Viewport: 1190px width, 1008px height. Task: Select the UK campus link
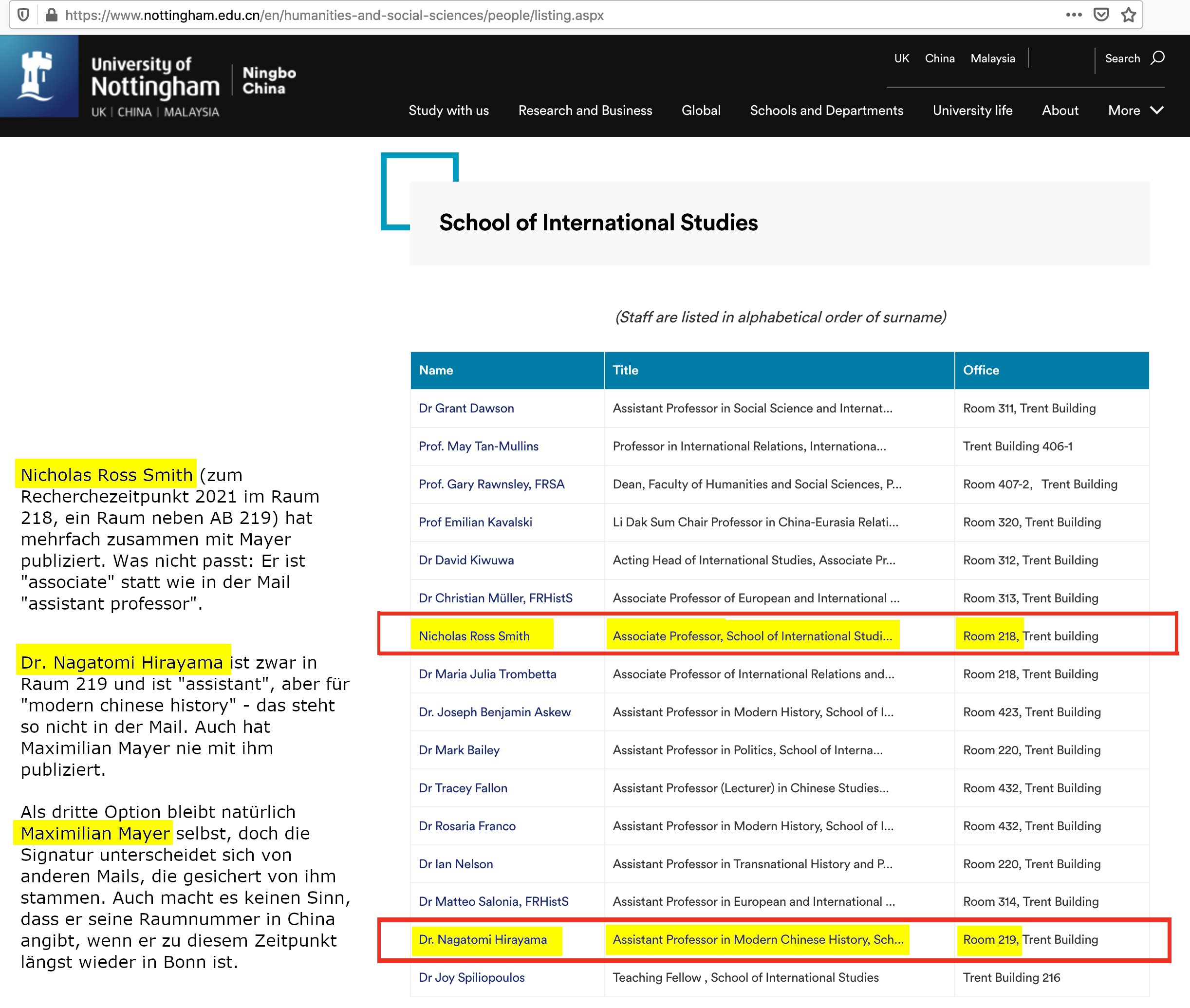tap(901, 58)
